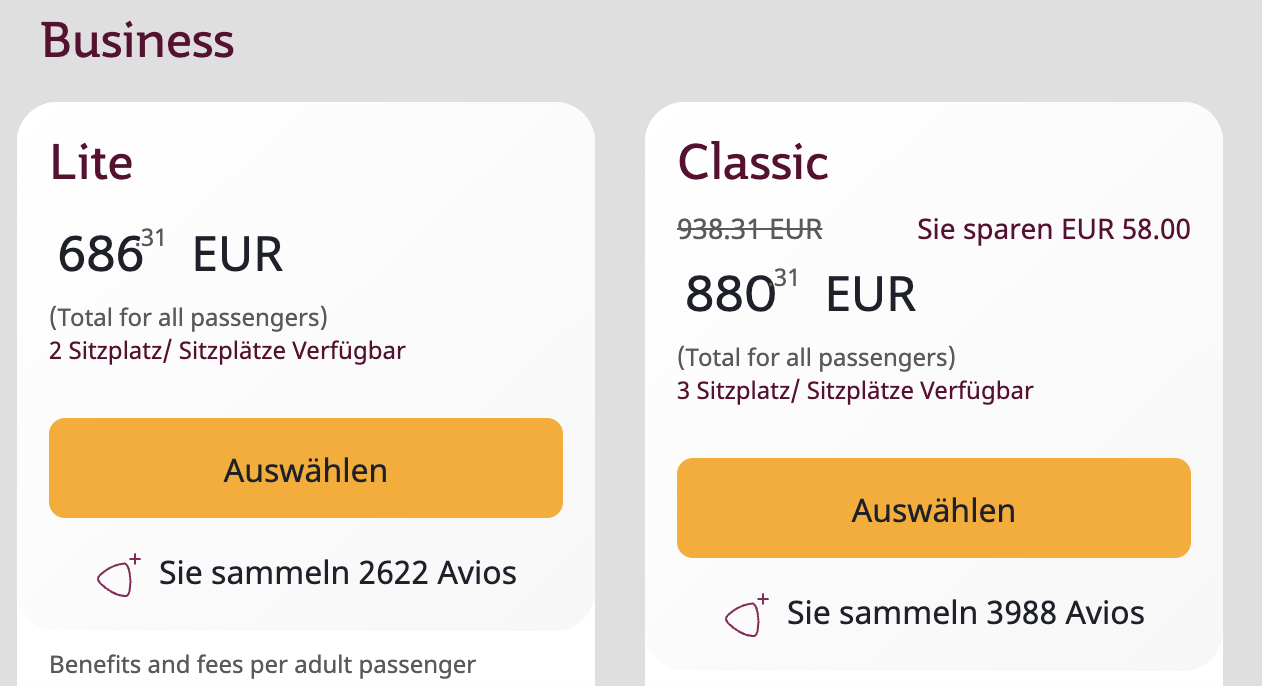1262x686 pixels.
Task: Select the Classic fare with Auswählen
Action: (x=933, y=508)
